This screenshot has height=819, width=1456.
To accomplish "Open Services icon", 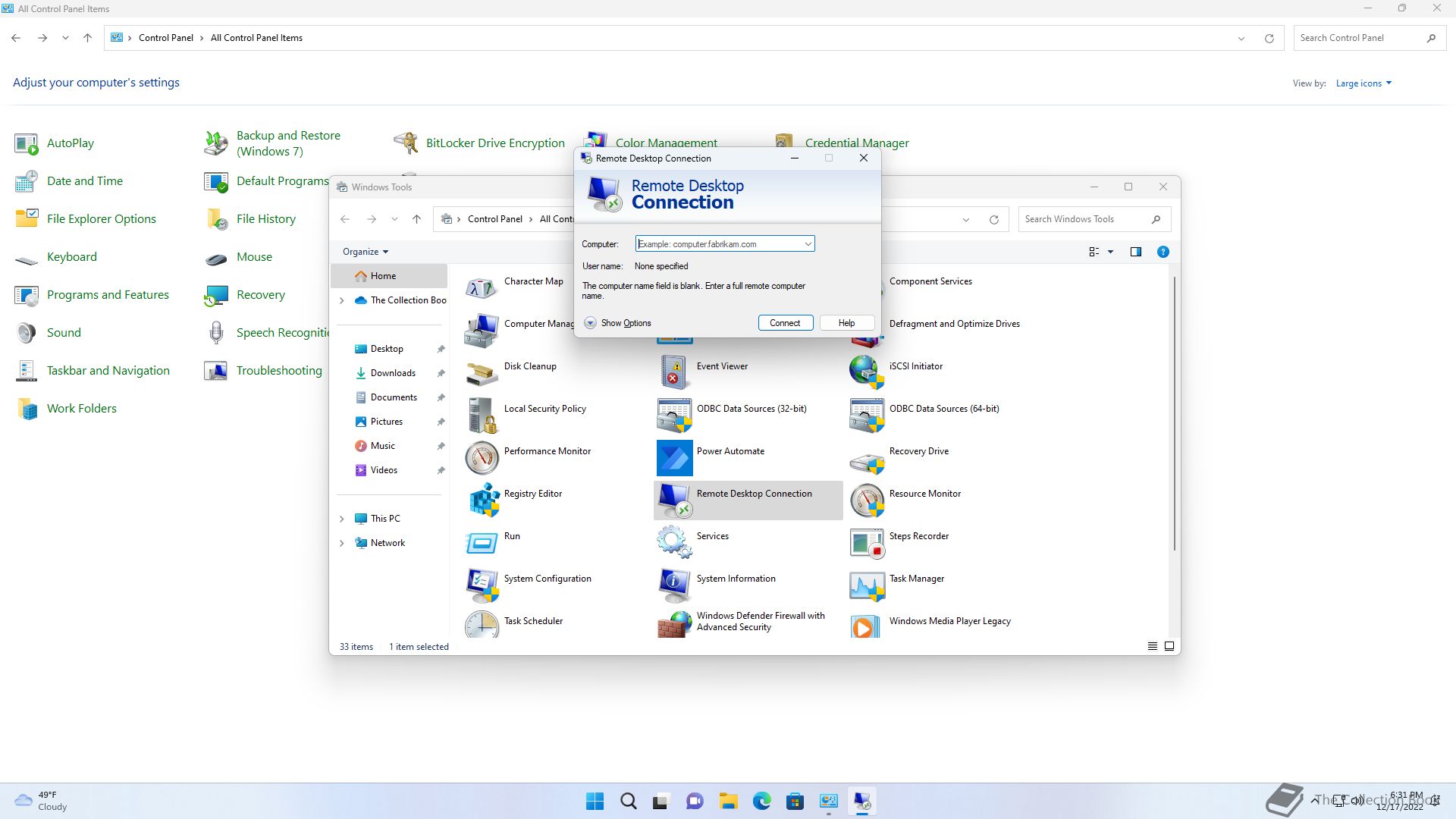I will click(x=675, y=544).
